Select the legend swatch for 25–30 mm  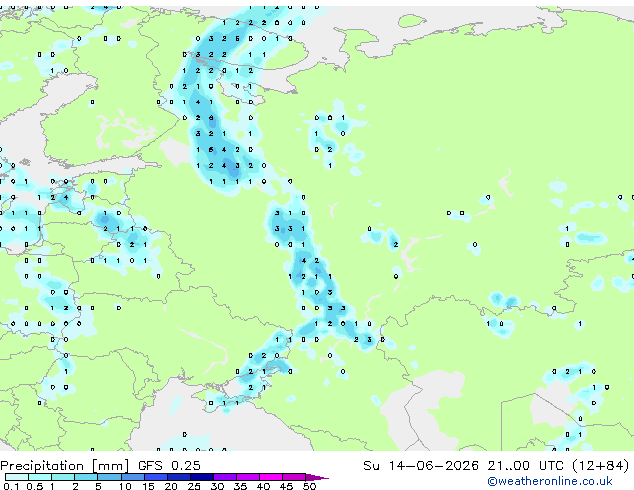[202, 477]
